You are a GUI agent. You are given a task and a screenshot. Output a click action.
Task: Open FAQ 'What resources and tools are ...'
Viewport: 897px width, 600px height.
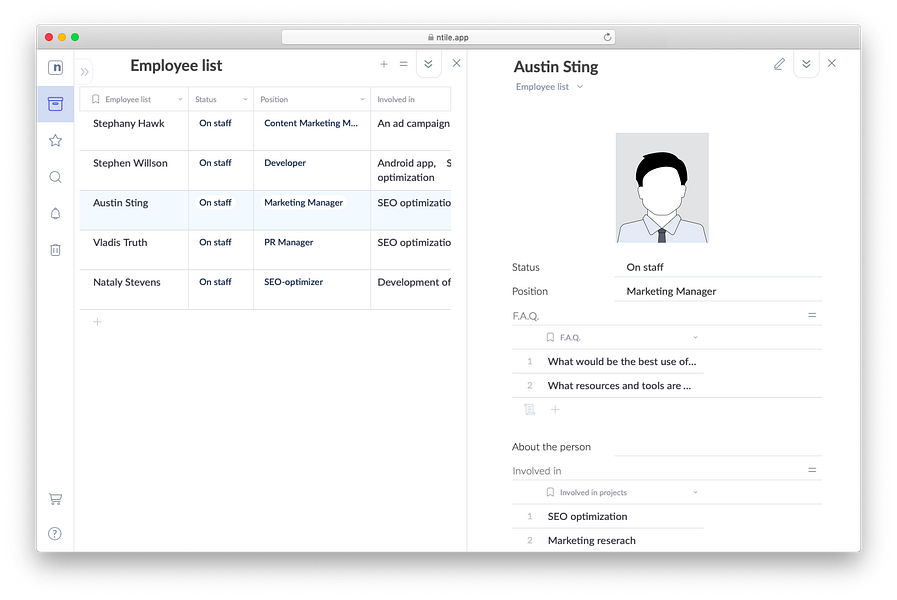coord(619,386)
